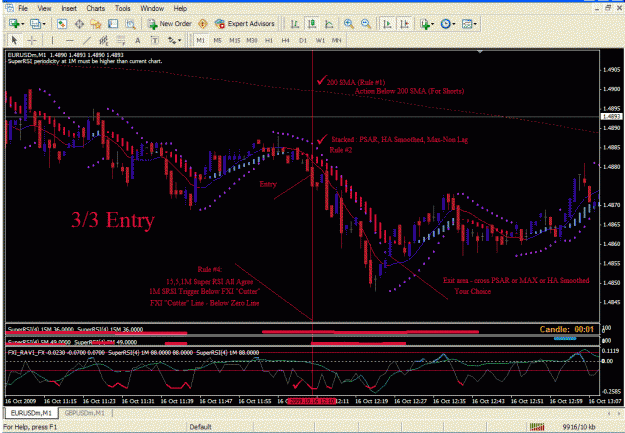Switch to the GBPUSDm,M1 chart tab
This screenshot has width=625, height=433.
tap(85, 413)
